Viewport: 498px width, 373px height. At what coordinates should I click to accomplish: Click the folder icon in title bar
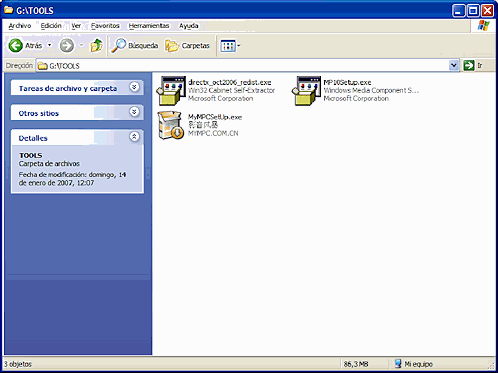click(x=9, y=10)
